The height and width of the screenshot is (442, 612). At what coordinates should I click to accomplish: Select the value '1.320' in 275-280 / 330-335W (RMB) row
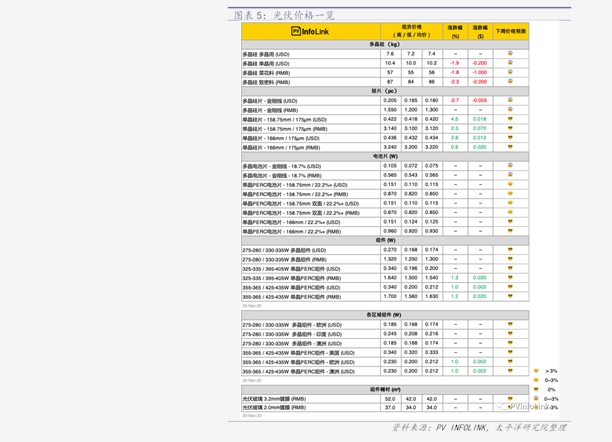390,259
